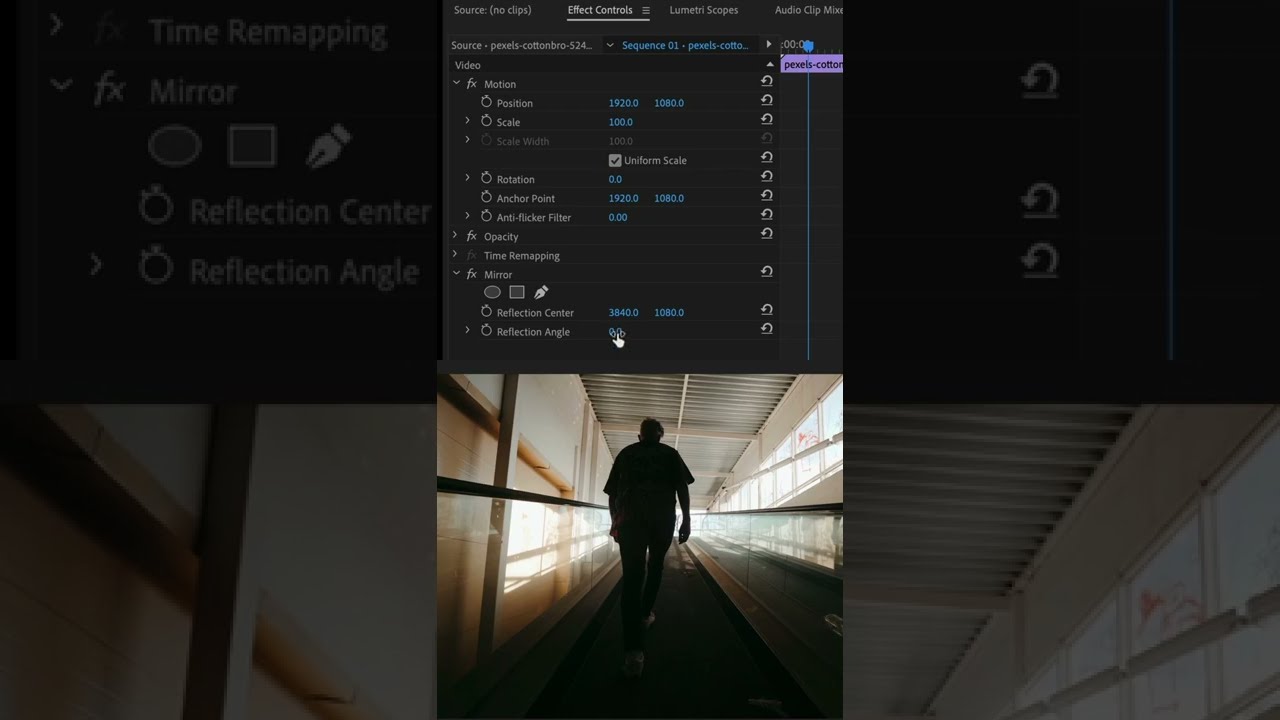Switch to the Source (no clips) tab
The height and width of the screenshot is (720, 1280).
pos(492,10)
